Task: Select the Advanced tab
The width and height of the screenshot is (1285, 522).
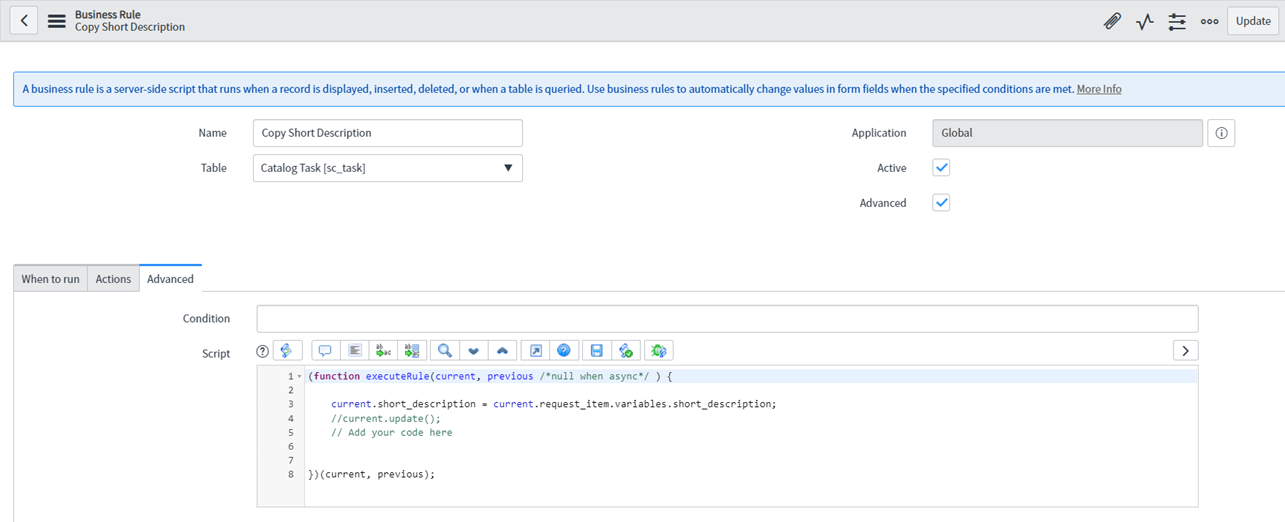Action: point(170,279)
